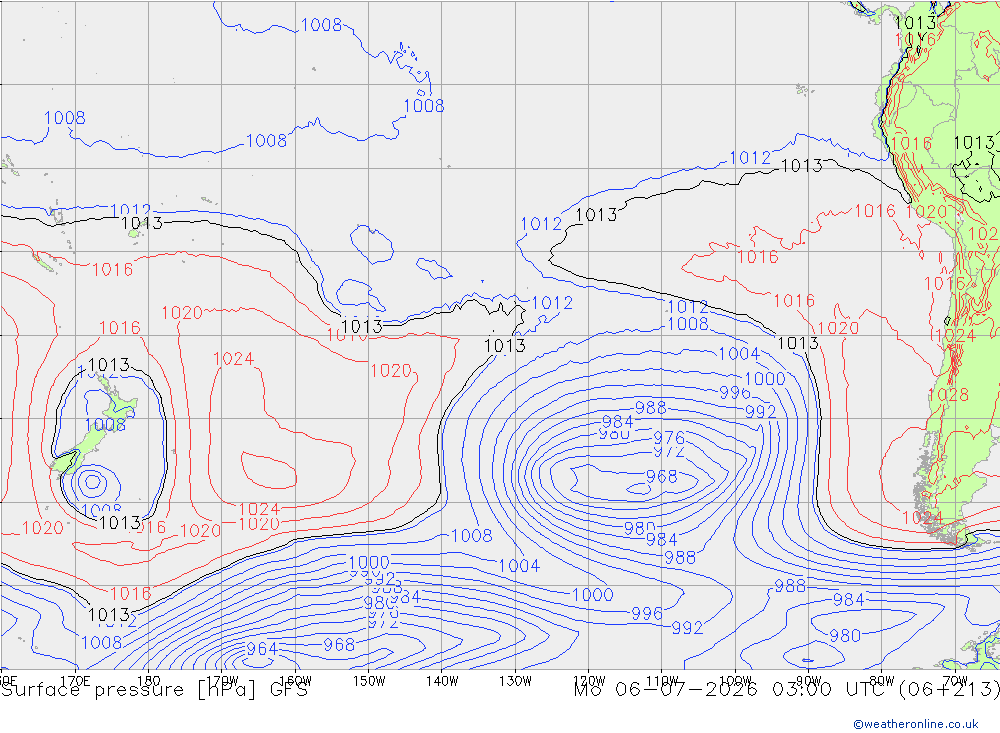Click the 'Surface pressure [hPa] GFS' title
Image resolution: width=1000 pixels, height=733 pixels.
point(154,690)
